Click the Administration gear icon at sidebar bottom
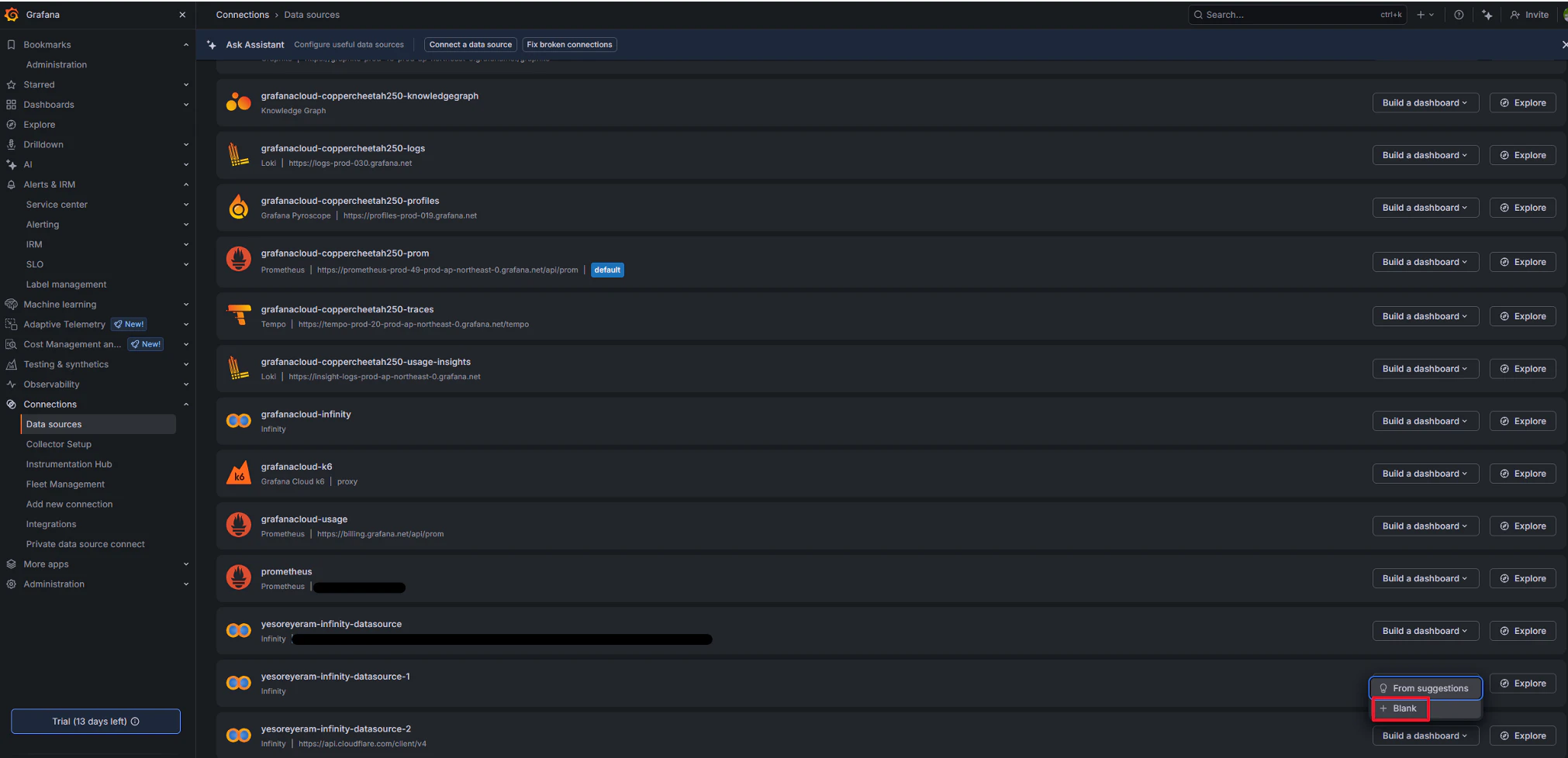The height and width of the screenshot is (758, 1568). (x=11, y=584)
